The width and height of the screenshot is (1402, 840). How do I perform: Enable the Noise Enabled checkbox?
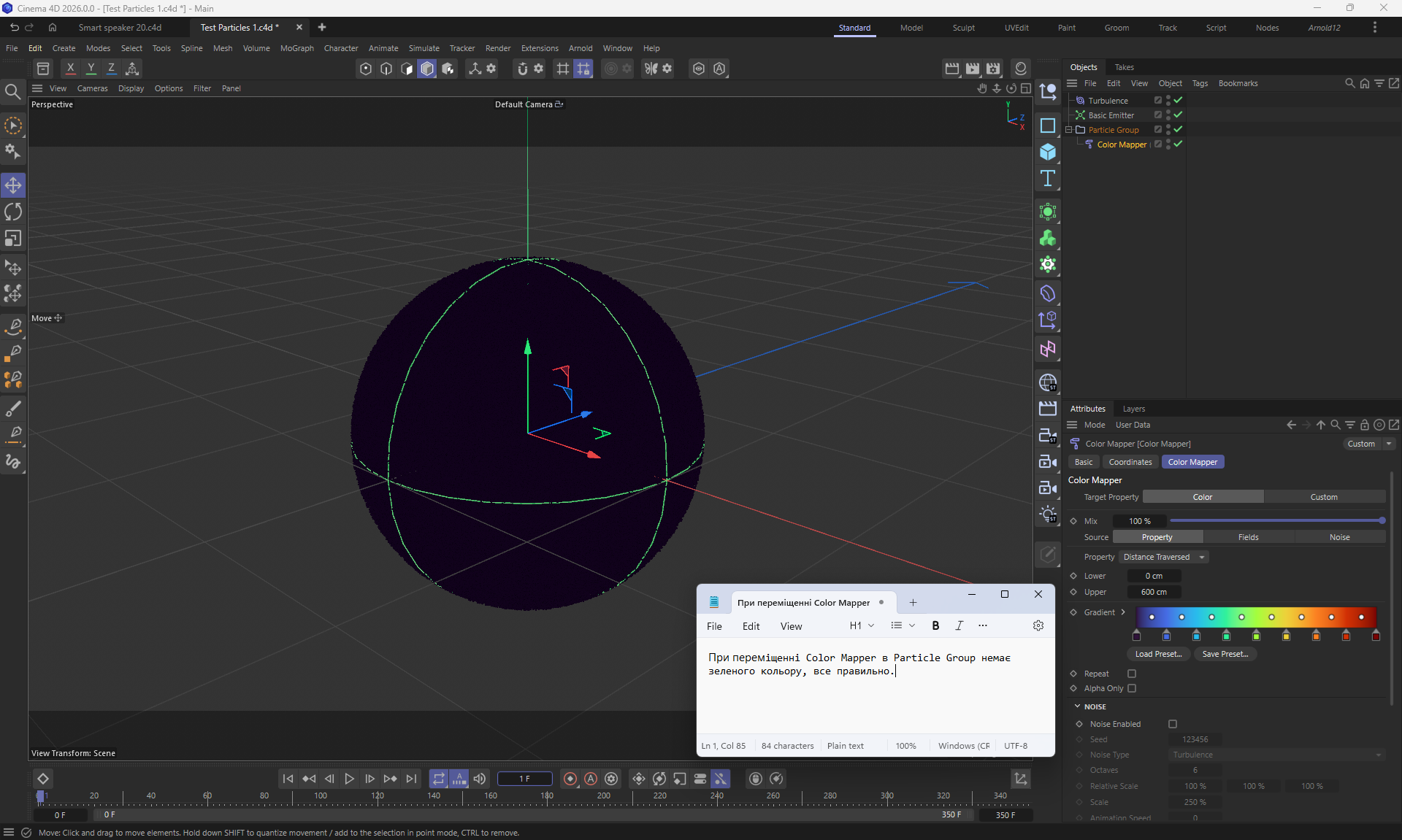click(1173, 724)
